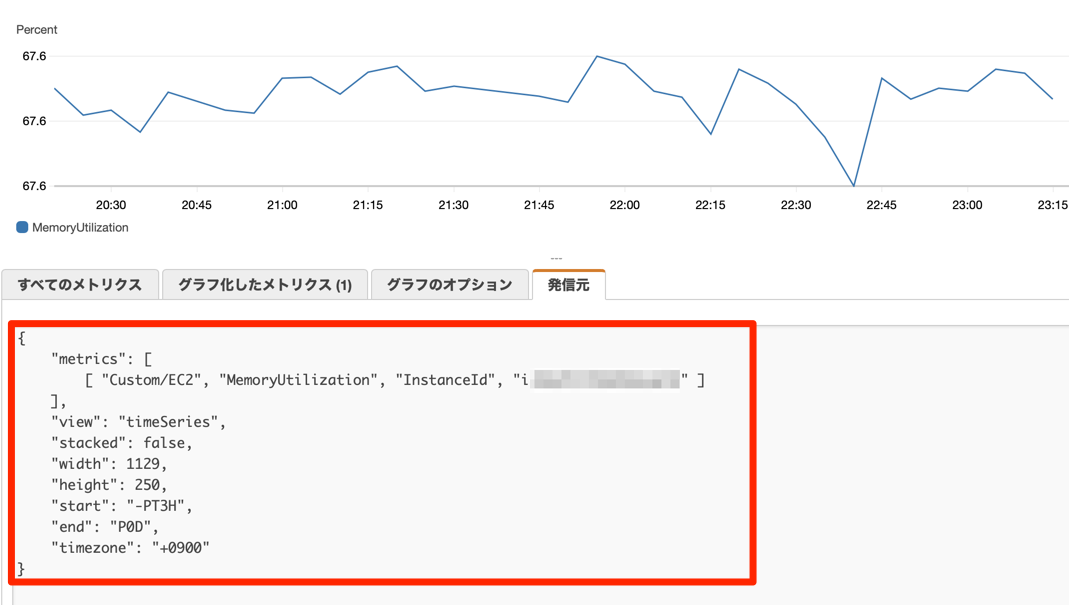Click the 21:15 label on time axis
The width and height of the screenshot is (1069, 605).
tap(367, 205)
